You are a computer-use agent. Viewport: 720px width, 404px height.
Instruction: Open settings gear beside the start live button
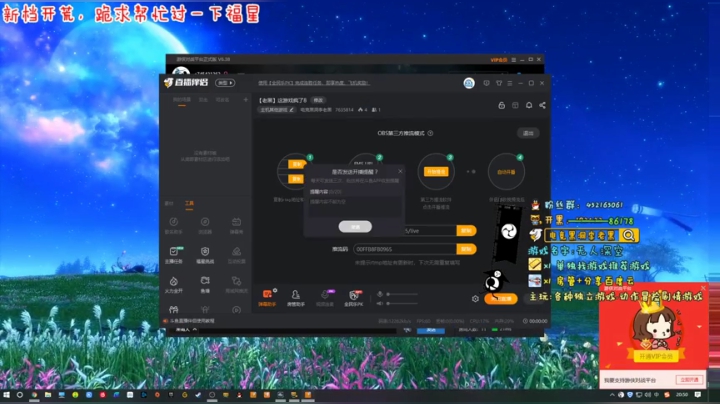click(x=475, y=298)
